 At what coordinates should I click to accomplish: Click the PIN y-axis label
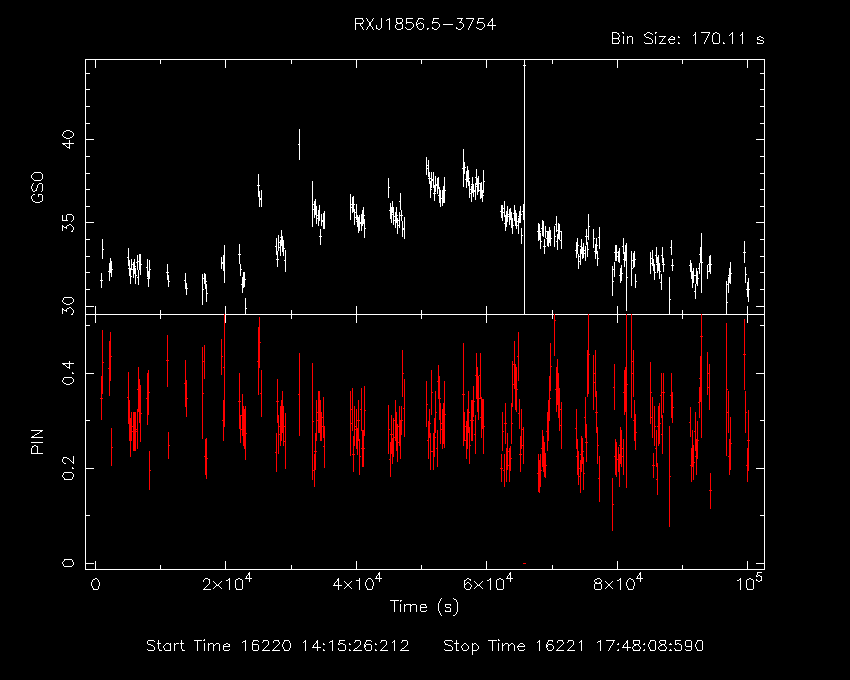[x=37, y=441]
